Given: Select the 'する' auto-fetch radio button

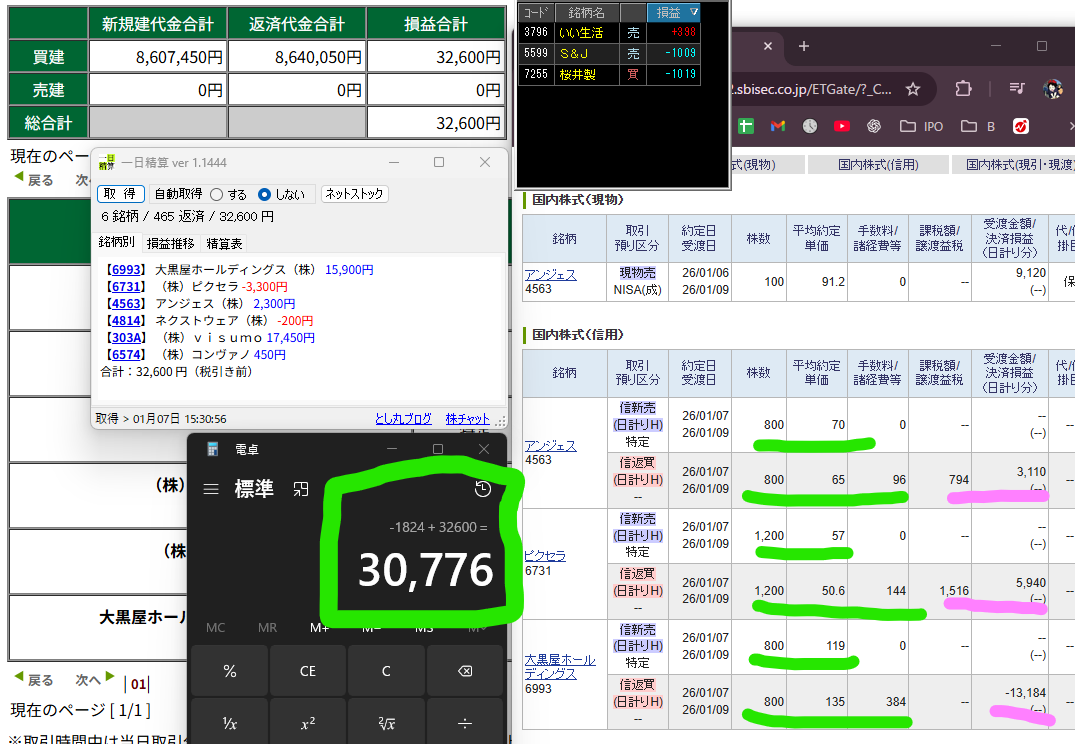Looking at the screenshot, I should point(216,194).
